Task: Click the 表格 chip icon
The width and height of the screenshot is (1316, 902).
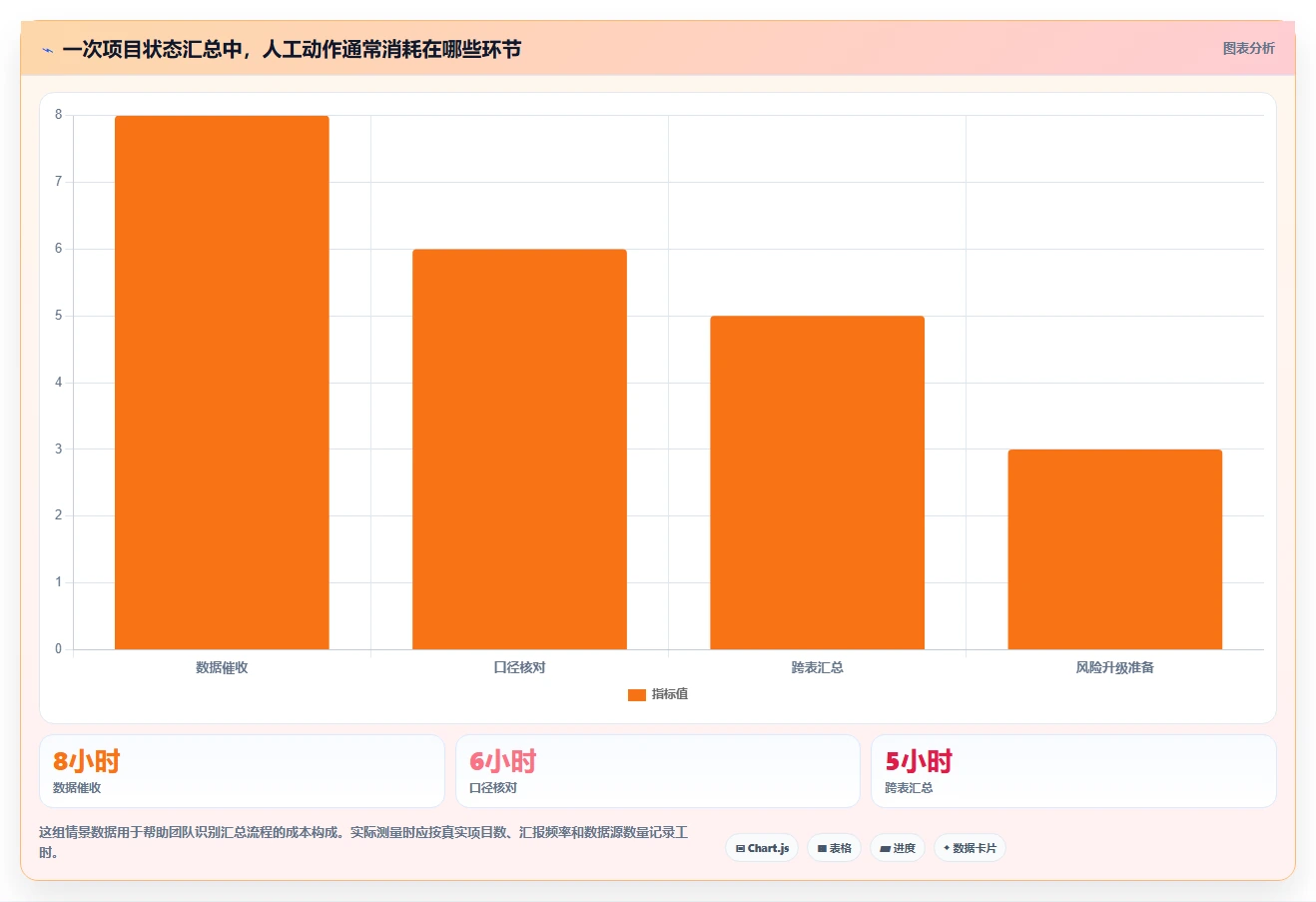Action: click(x=822, y=848)
